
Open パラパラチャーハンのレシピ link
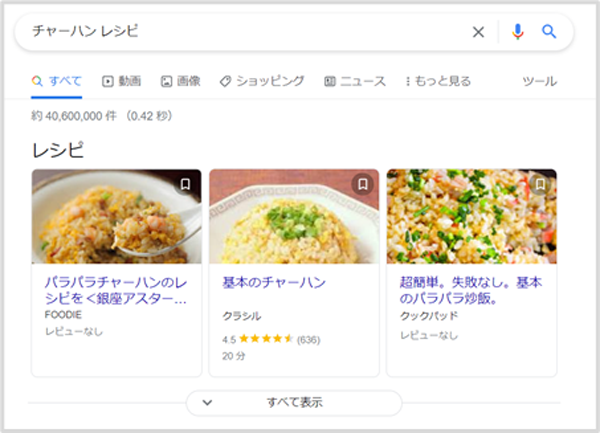(116, 290)
